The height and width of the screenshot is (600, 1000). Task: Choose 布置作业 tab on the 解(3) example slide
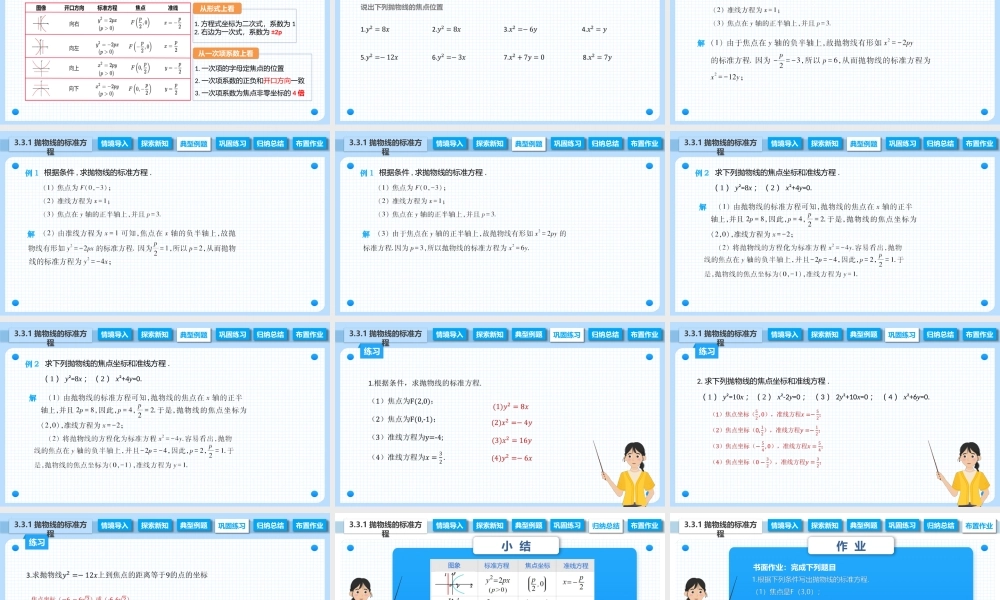pyautogui.click(x=643, y=143)
